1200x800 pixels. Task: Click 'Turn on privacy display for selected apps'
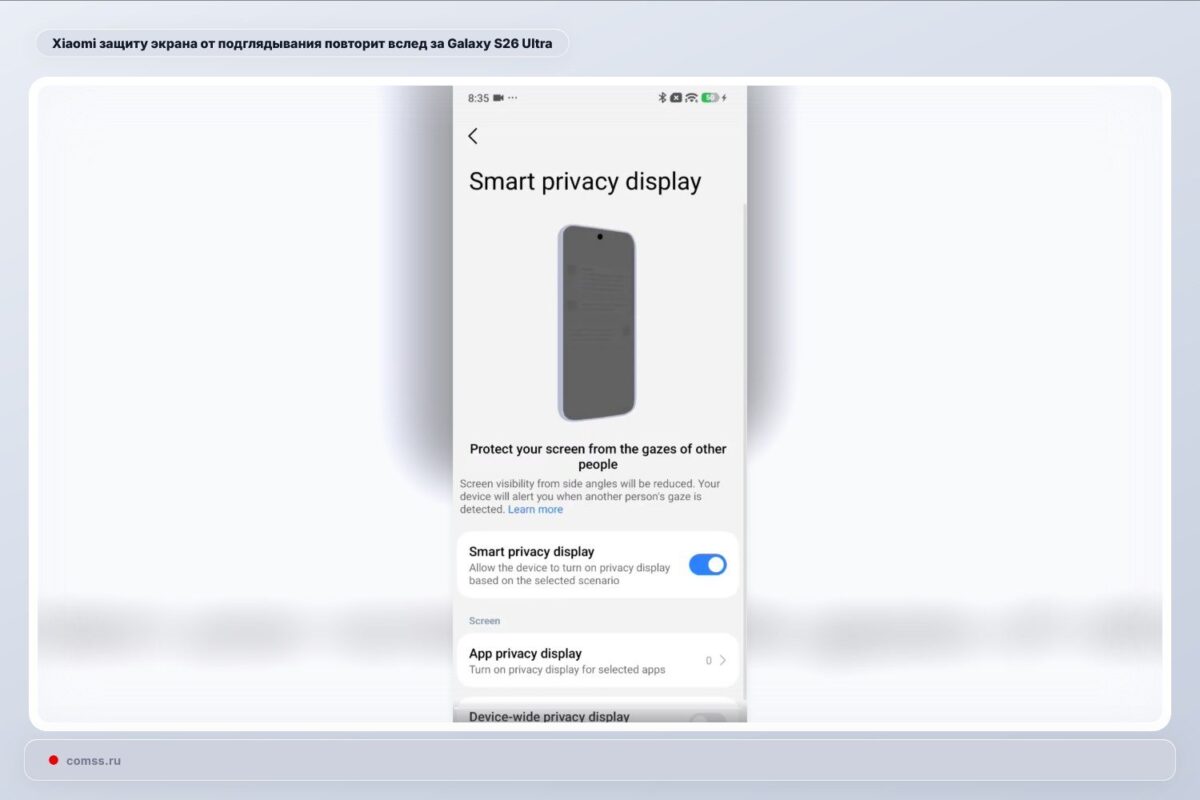tap(567, 669)
